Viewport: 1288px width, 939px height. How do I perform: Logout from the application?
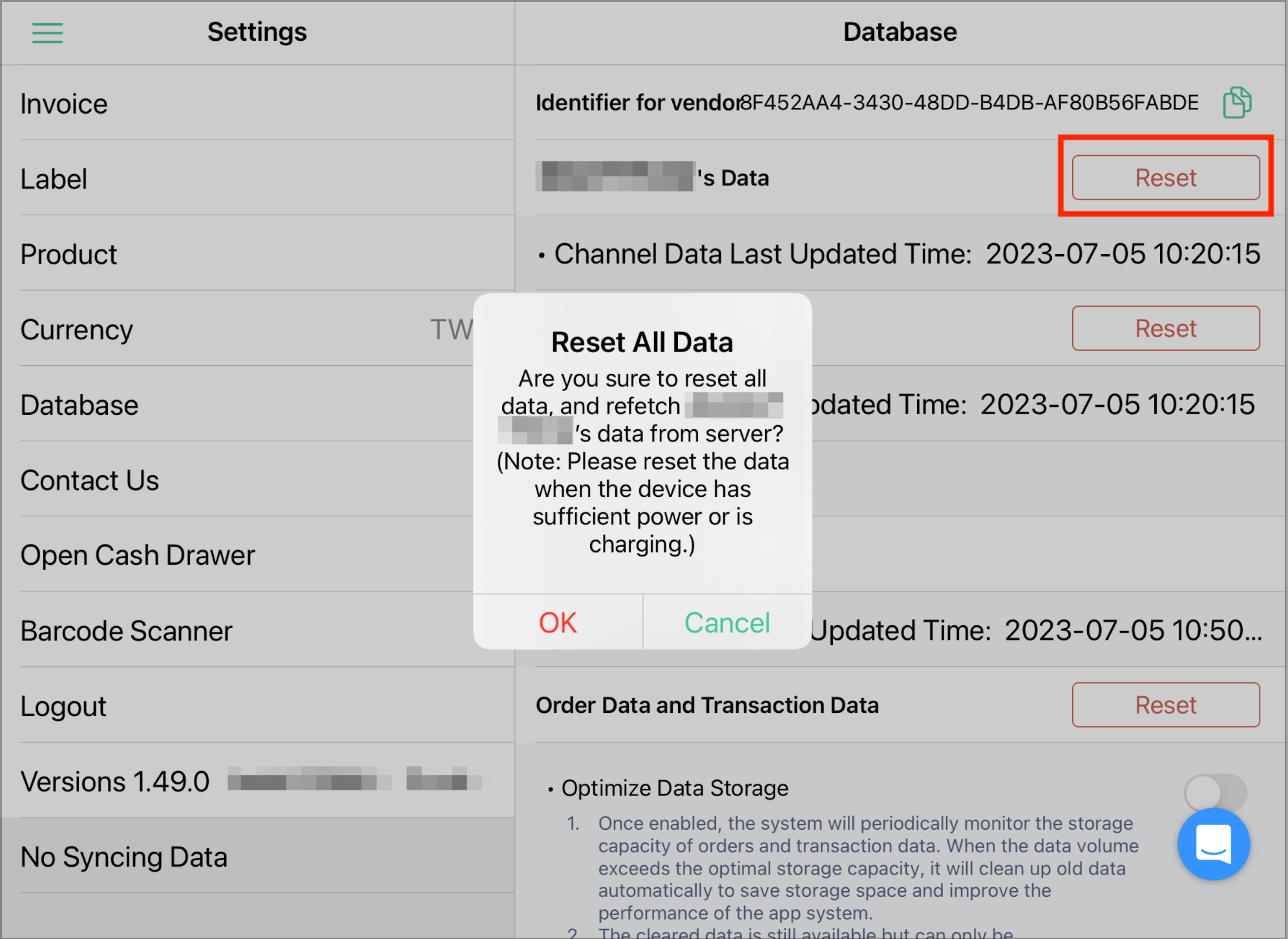[63, 705]
